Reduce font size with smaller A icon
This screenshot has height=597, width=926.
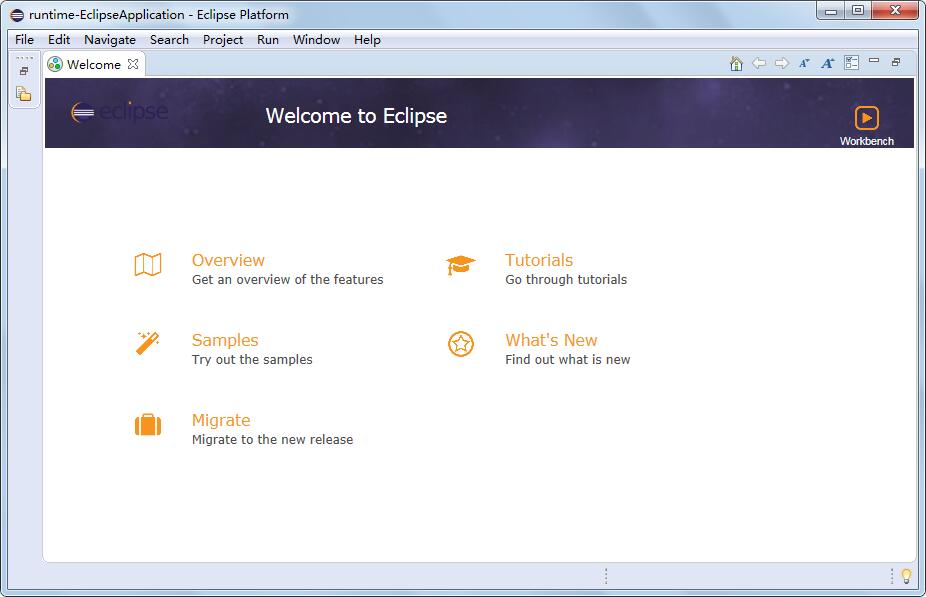[804, 63]
